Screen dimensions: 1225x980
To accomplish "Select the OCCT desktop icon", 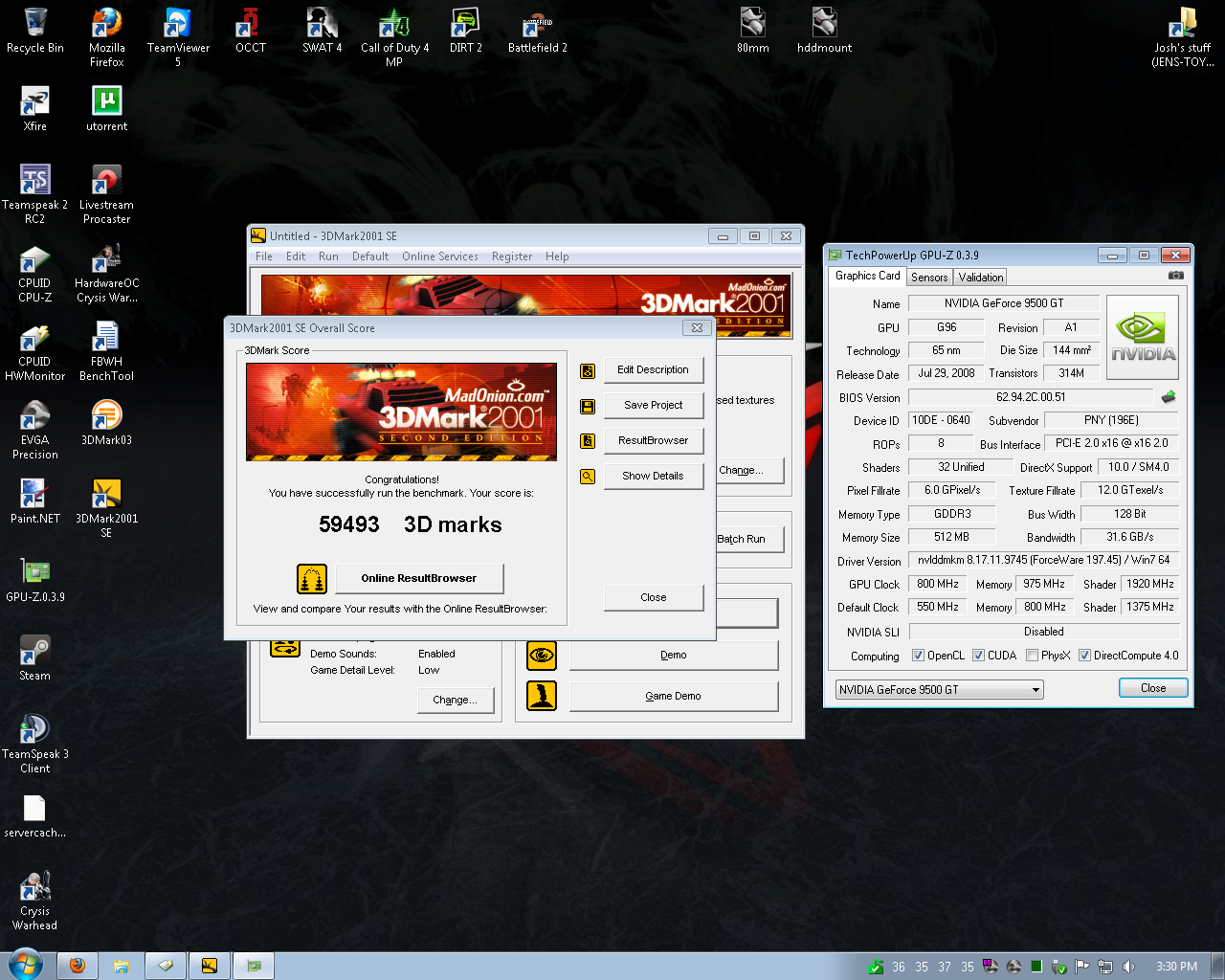I will (251, 31).
